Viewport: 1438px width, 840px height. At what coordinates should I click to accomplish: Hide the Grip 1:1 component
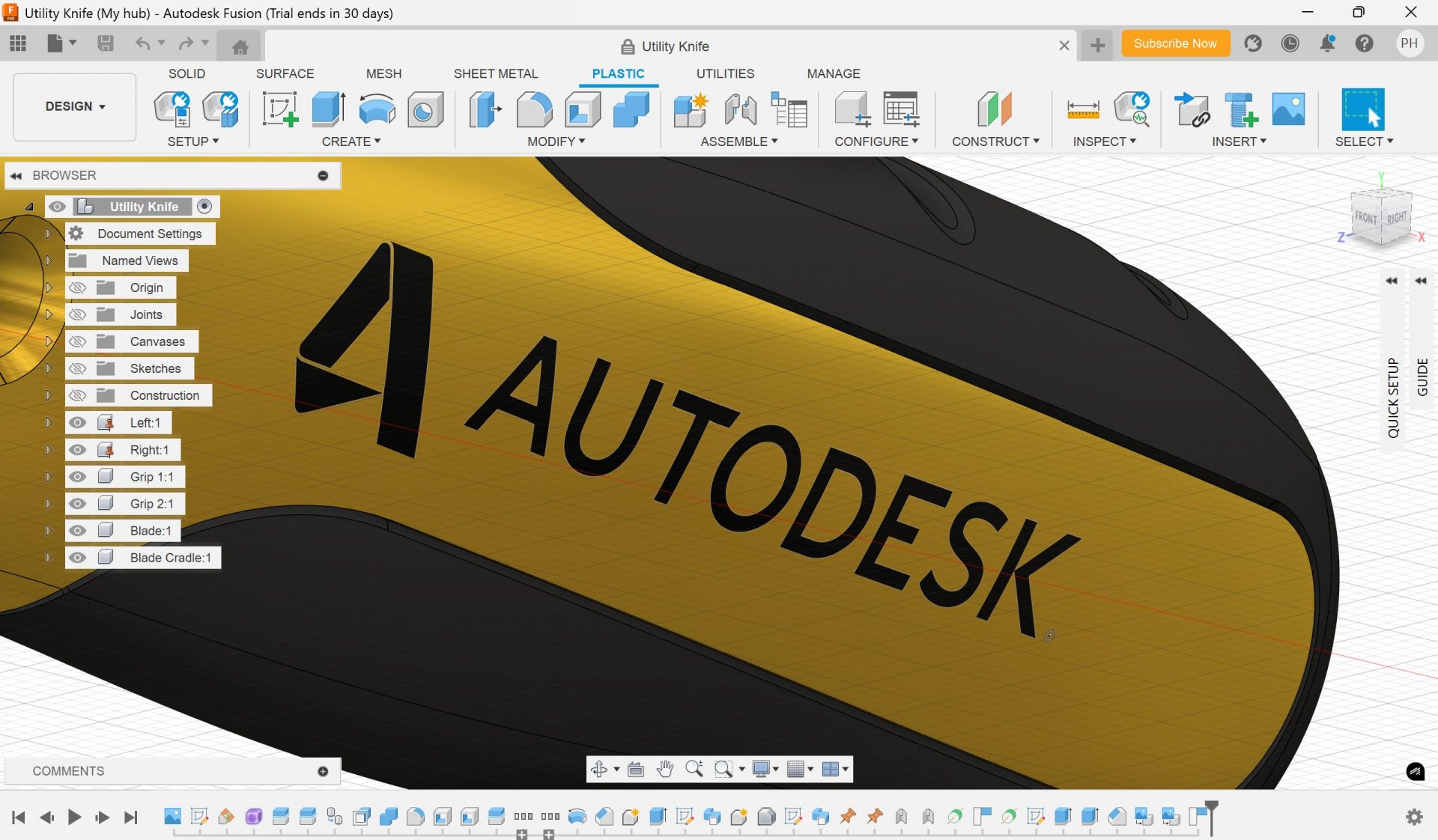(x=78, y=477)
